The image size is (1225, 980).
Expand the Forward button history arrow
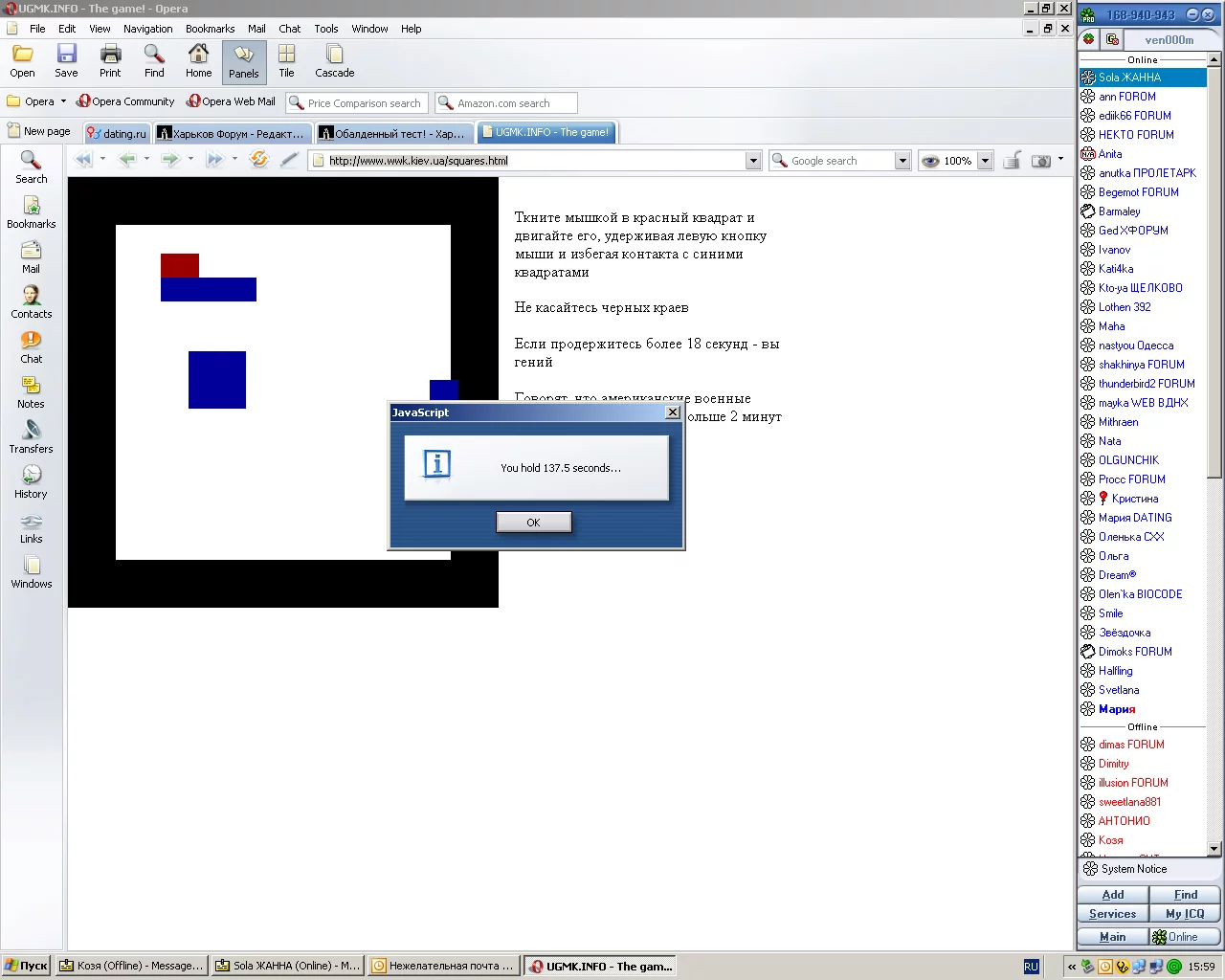click(190, 160)
